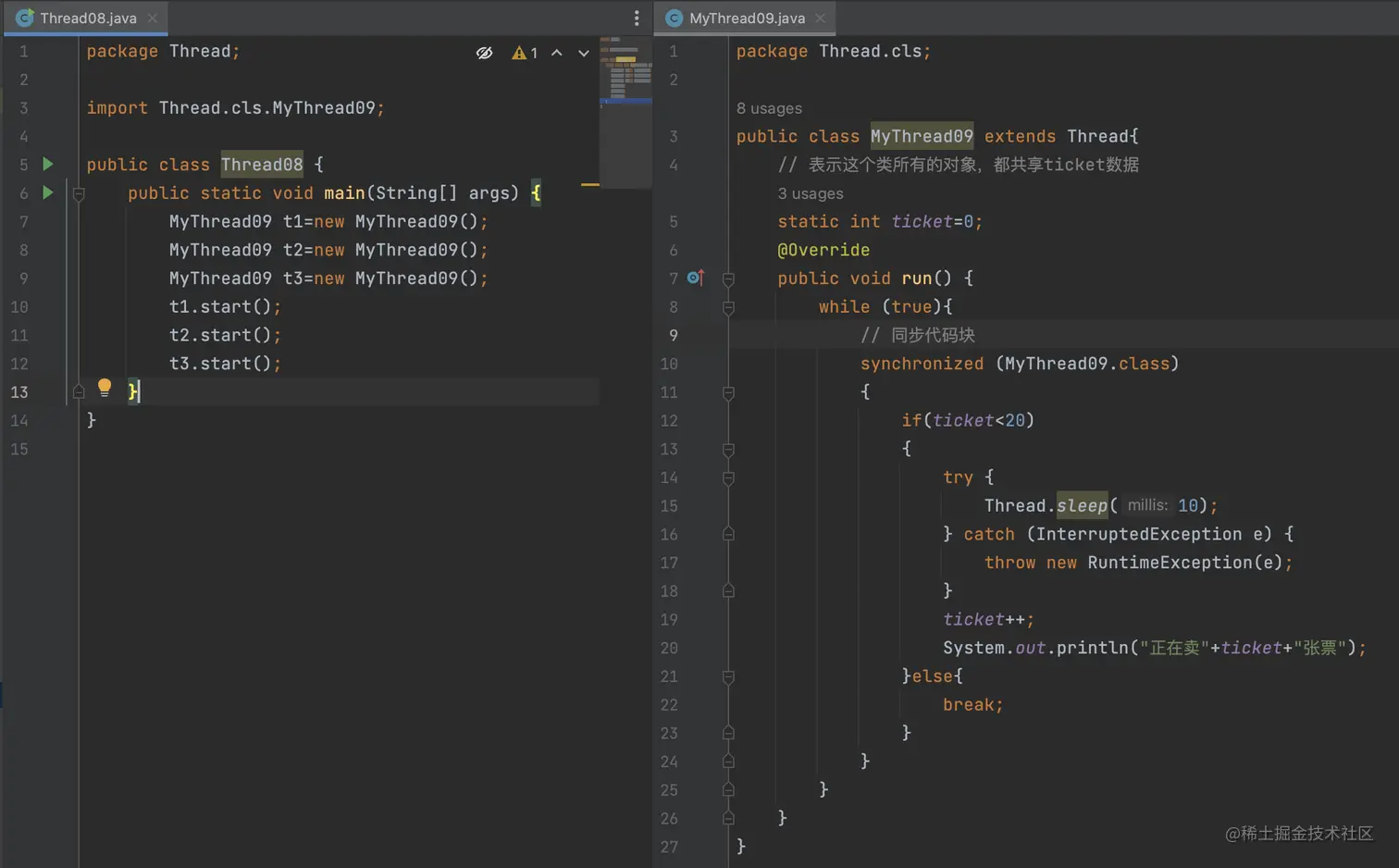The image size is (1399, 868).
Task: Click the '@Override' annotation
Action: (x=823, y=250)
